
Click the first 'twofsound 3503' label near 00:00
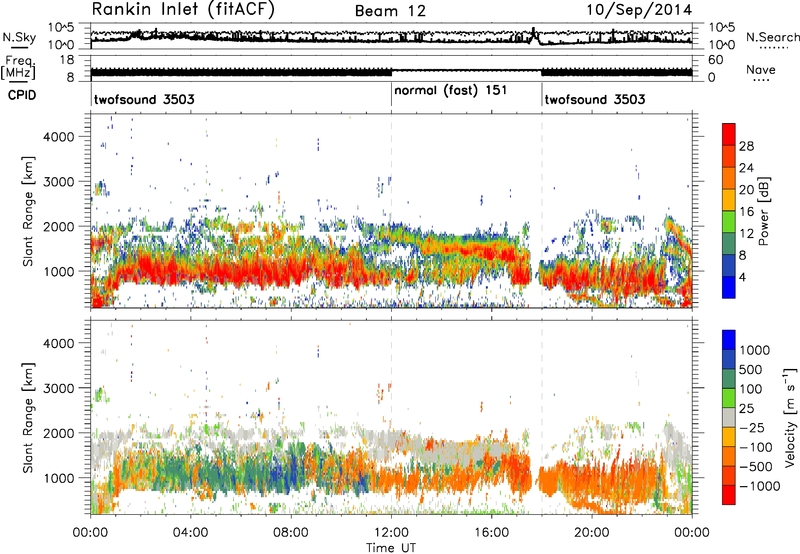144,99
